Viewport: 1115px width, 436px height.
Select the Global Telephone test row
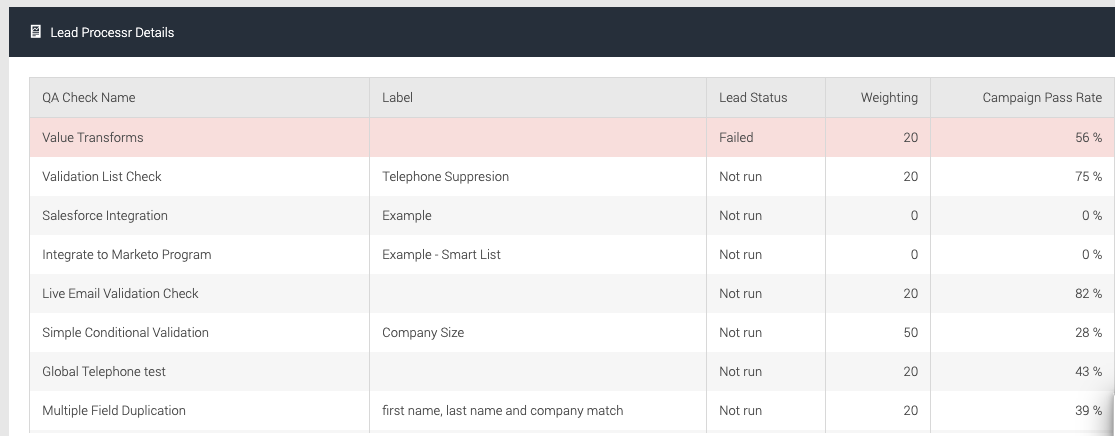[572, 372]
